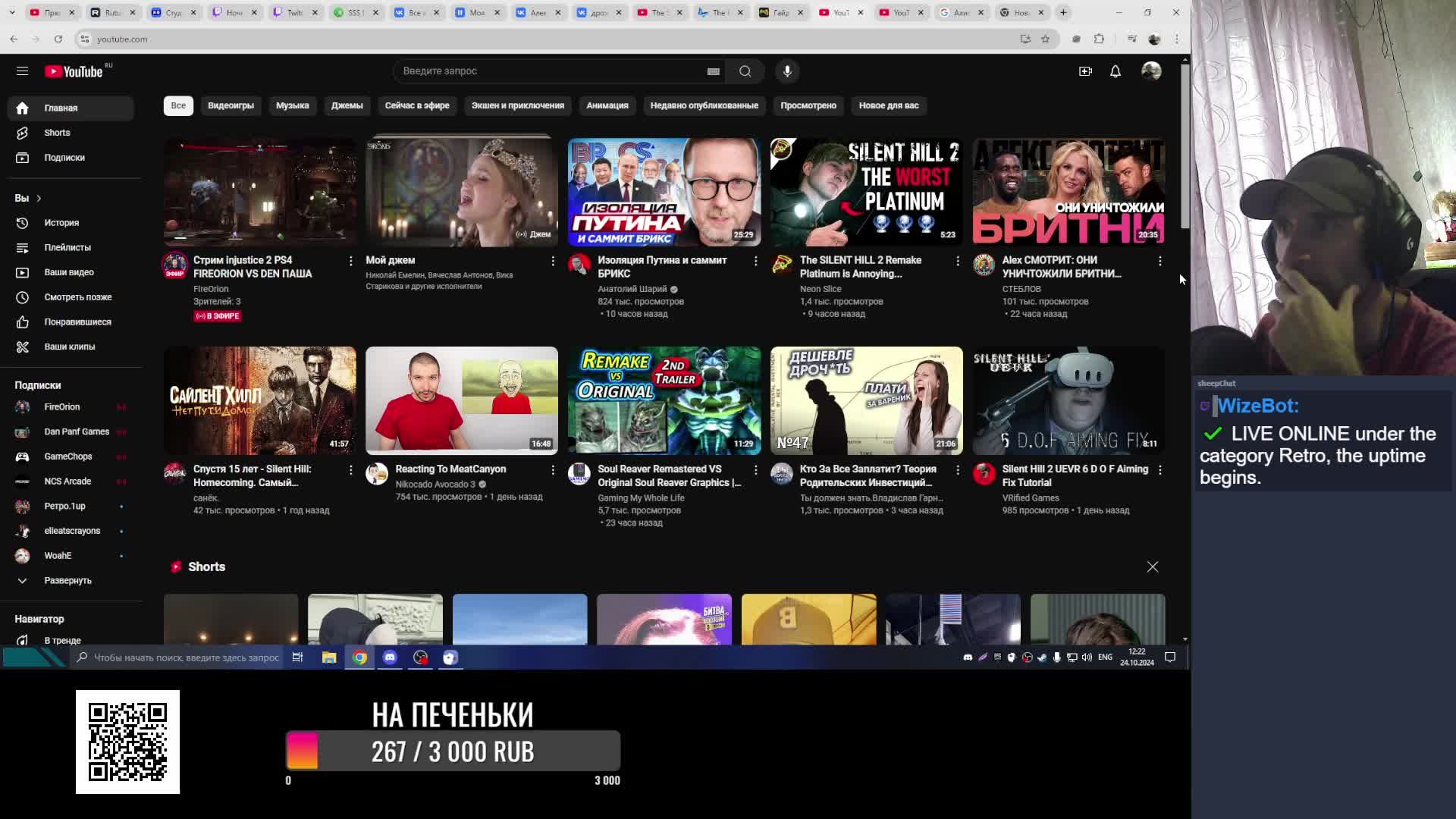1456x819 pixels.
Task: Open options menu for Reacting To MeatCanyon video
Action: (553, 470)
